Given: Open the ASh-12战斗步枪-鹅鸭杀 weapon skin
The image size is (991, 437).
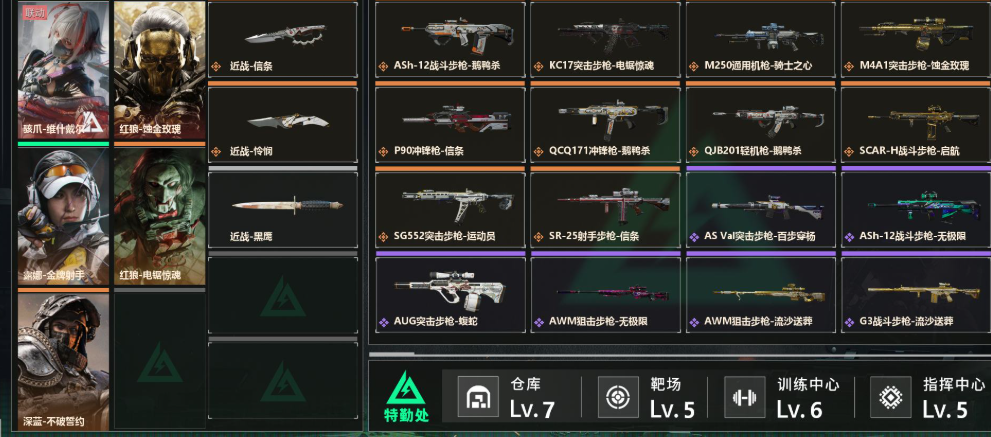Looking at the screenshot, I should click(450, 39).
